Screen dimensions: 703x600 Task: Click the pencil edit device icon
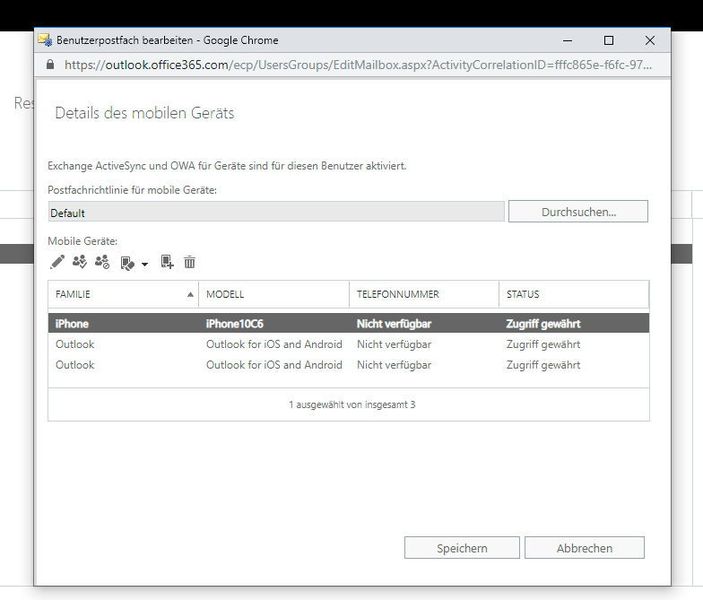pos(57,262)
